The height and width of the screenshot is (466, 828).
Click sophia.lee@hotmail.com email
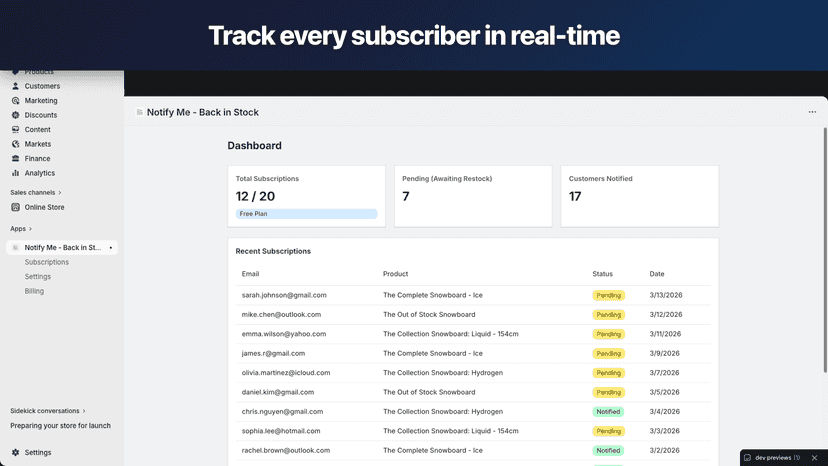281,431
